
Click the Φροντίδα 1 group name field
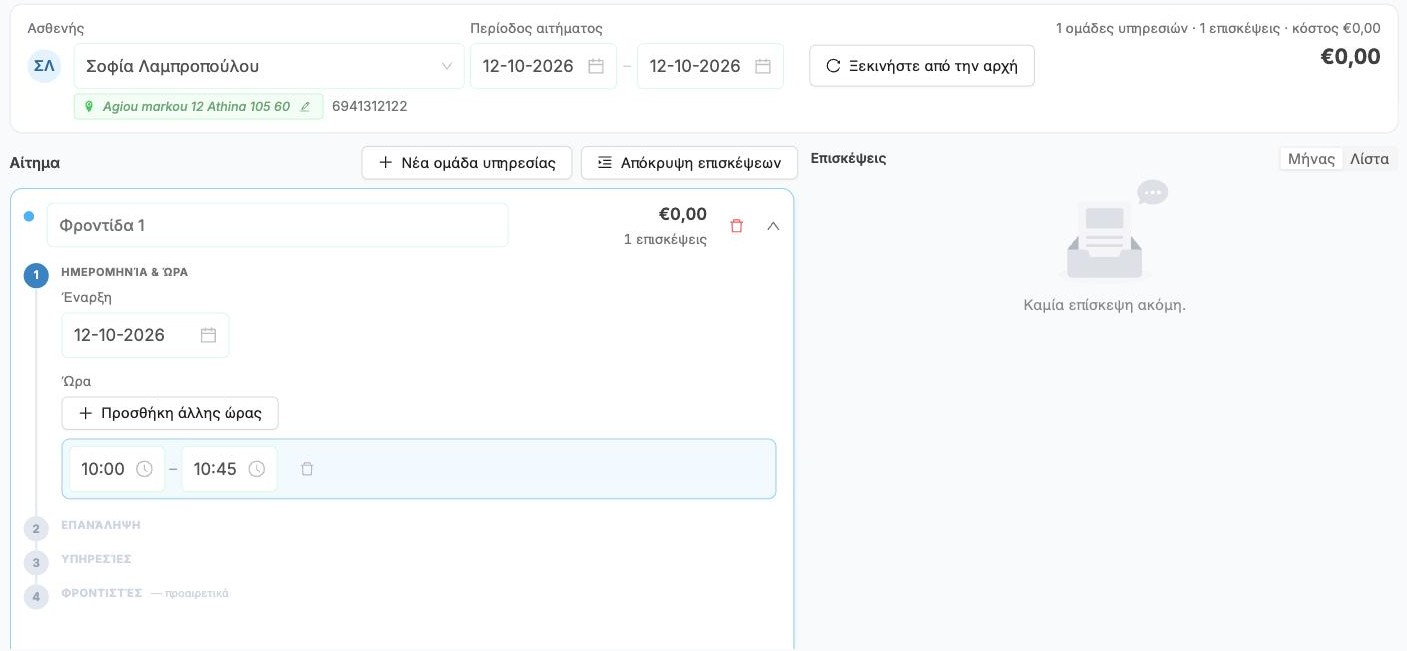coord(278,226)
